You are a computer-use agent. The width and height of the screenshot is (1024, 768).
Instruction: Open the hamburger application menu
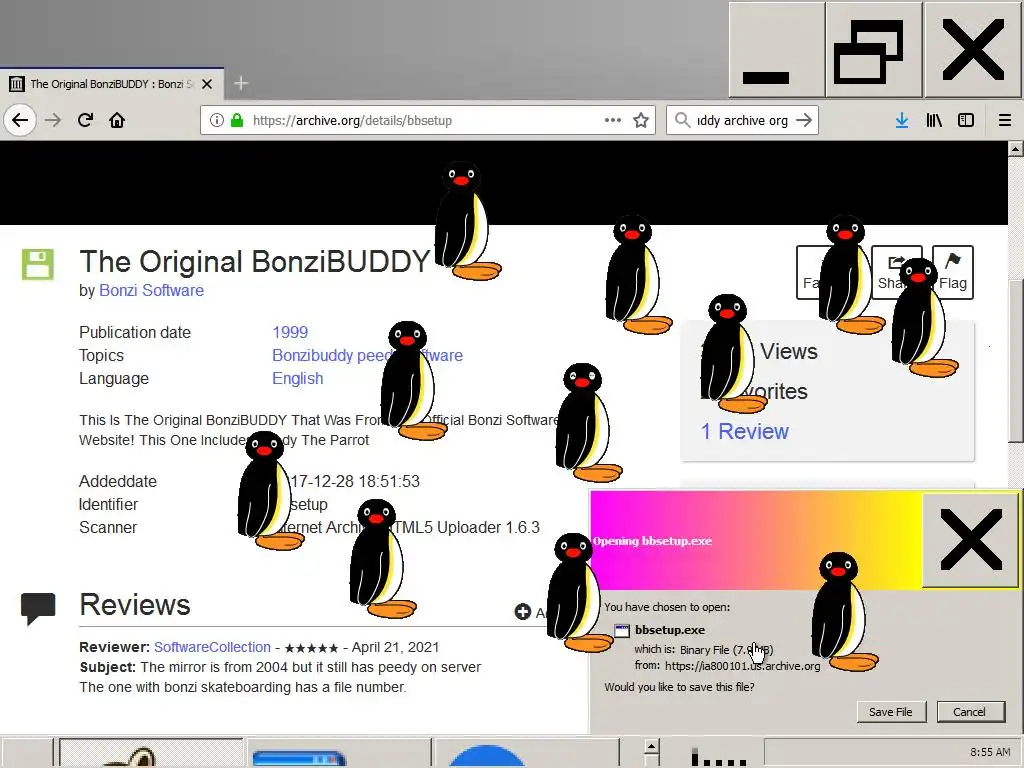pos(1005,120)
